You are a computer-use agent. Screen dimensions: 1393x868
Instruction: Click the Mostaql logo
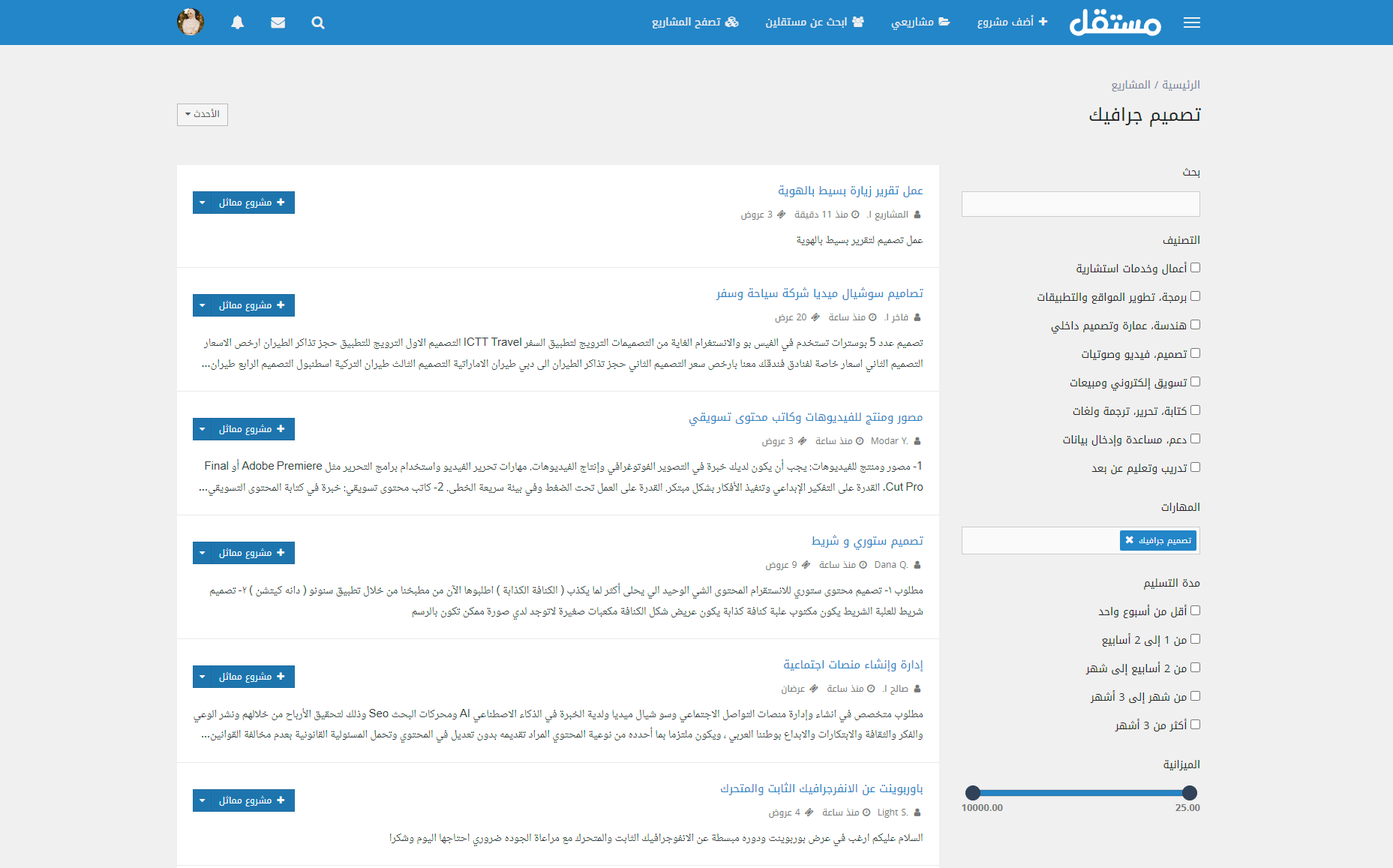pyautogui.click(x=1115, y=23)
